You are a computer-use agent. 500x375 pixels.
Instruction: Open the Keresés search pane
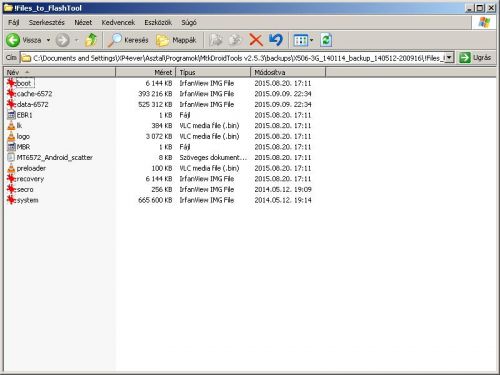pos(128,40)
